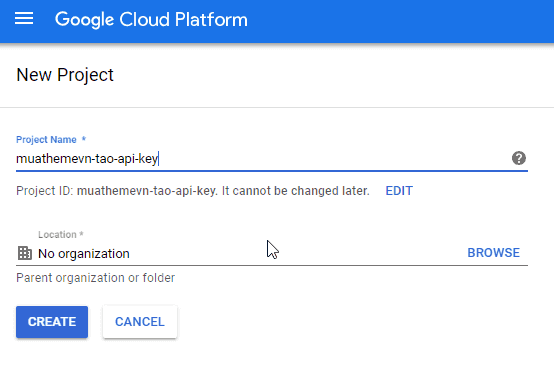Click the Google Cloud Platform title
This screenshot has height=381, width=554.
coord(151,19)
